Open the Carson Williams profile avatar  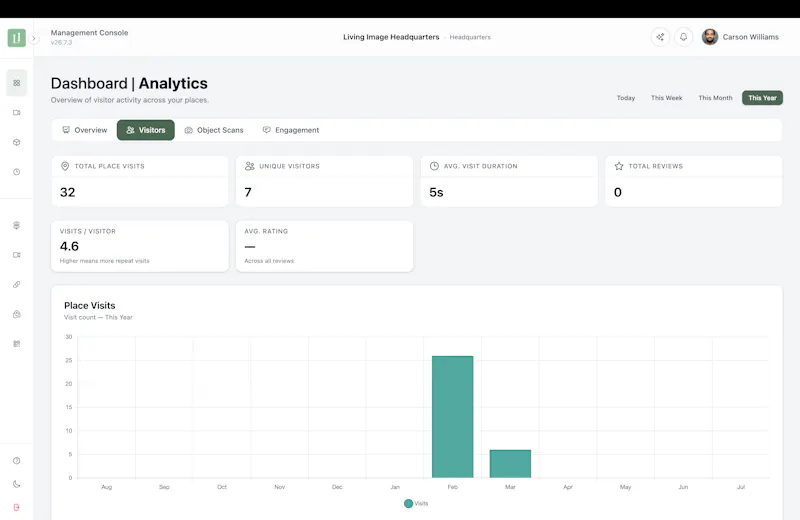pos(710,37)
